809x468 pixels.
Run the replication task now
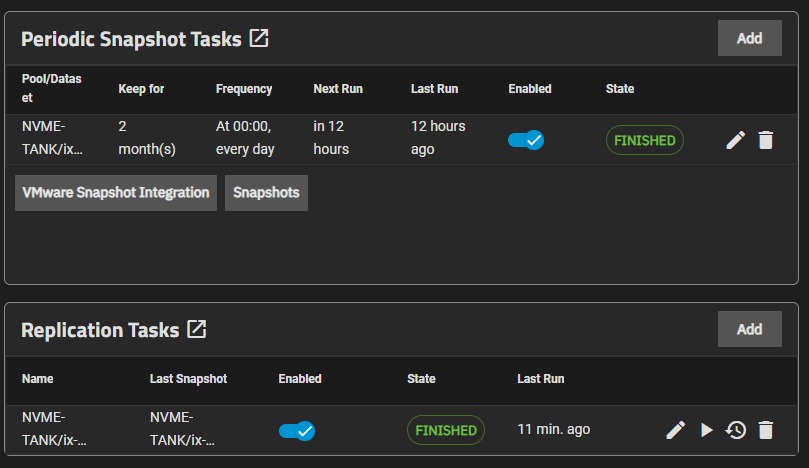point(707,430)
